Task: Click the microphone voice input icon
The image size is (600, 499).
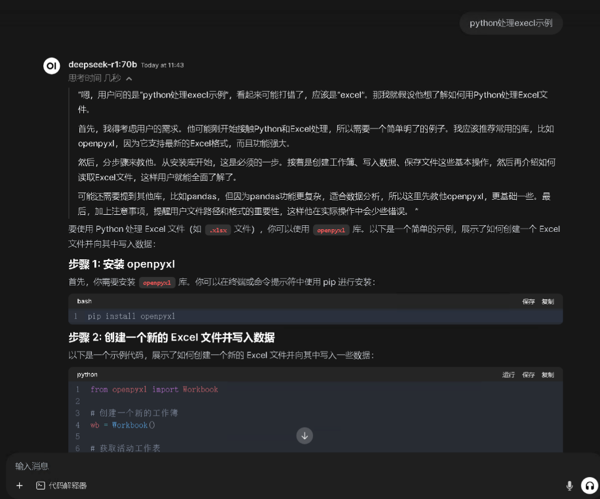Action: point(570,485)
